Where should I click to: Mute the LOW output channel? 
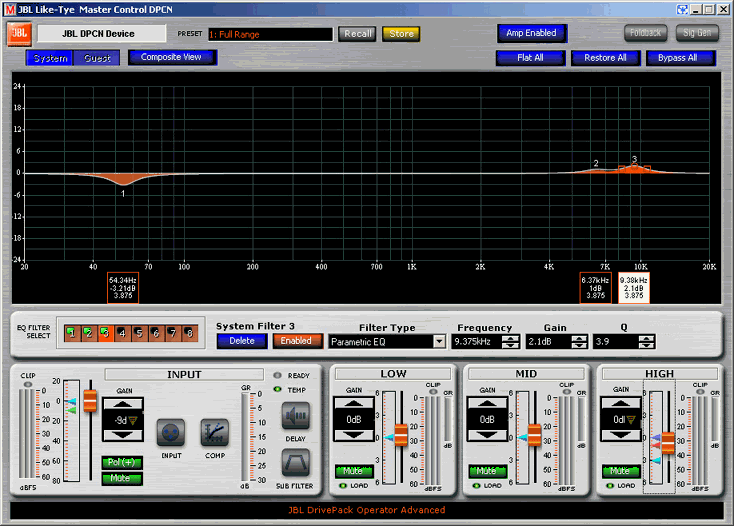click(x=354, y=471)
